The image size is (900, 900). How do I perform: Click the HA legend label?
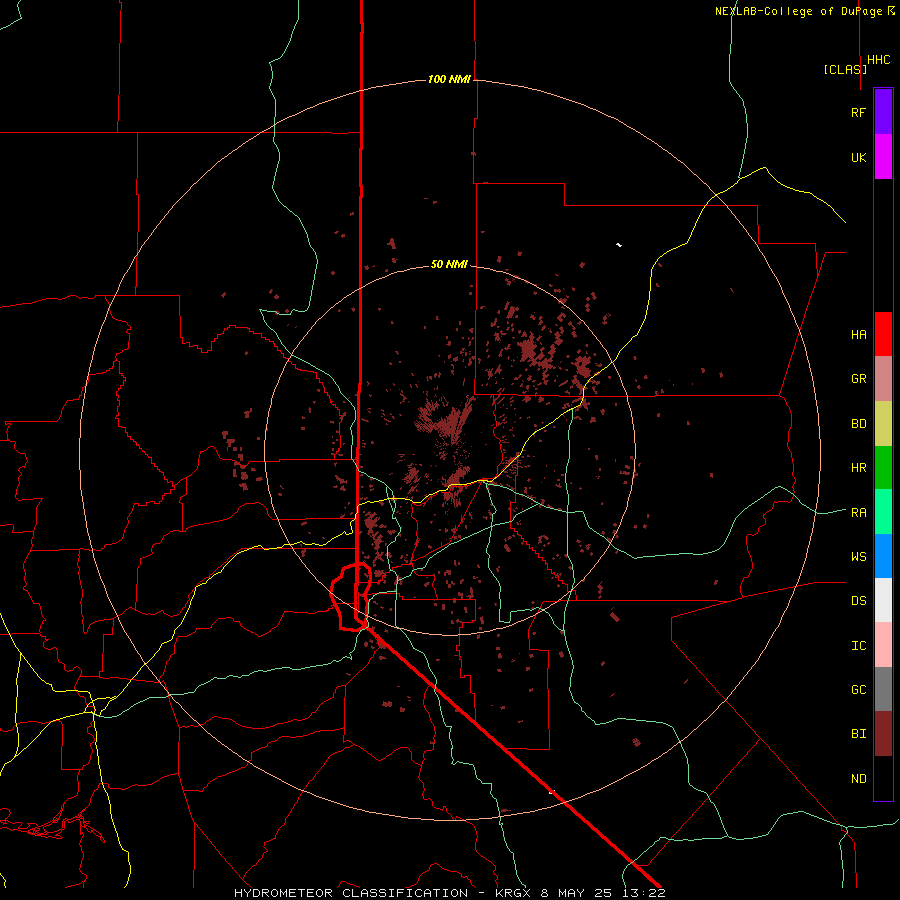(858, 335)
